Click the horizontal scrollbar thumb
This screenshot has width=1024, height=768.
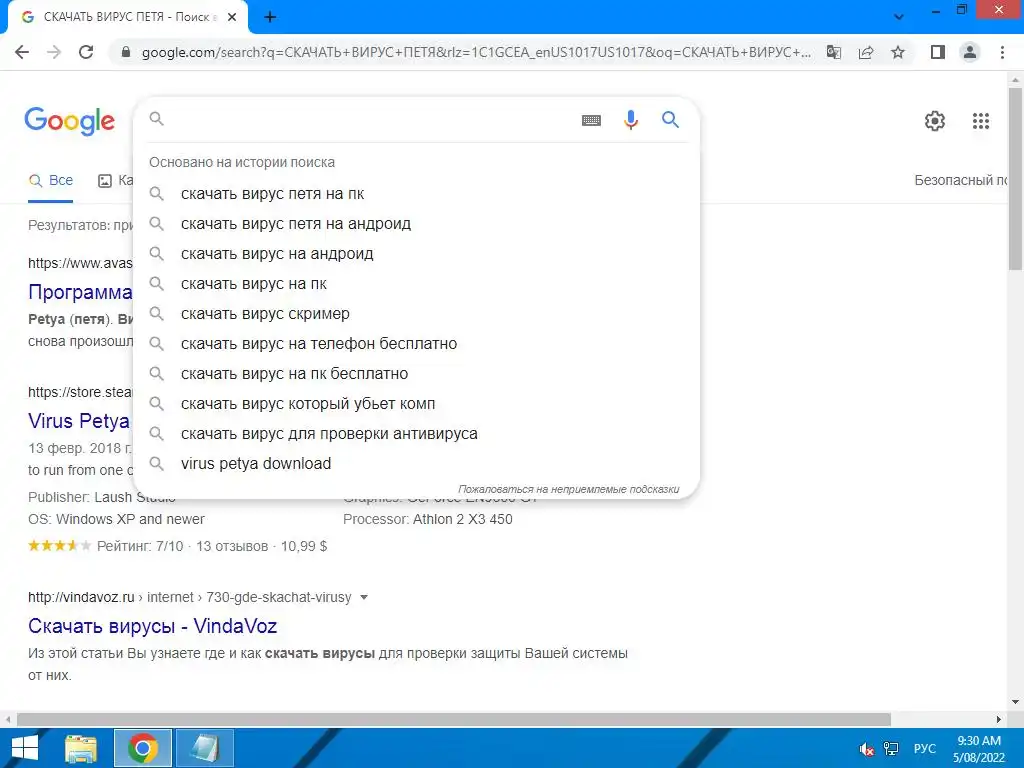click(454, 719)
